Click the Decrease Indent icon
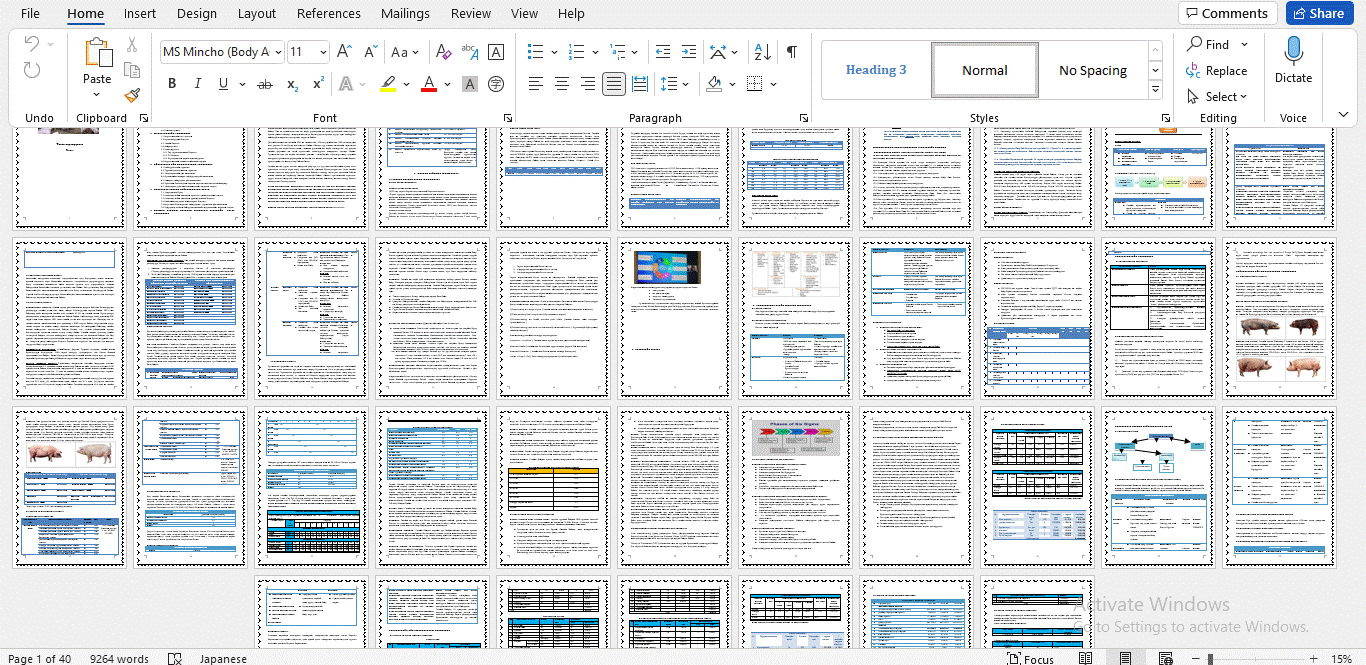The width and height of the screenshot is (1366, 665). point(663,52)
